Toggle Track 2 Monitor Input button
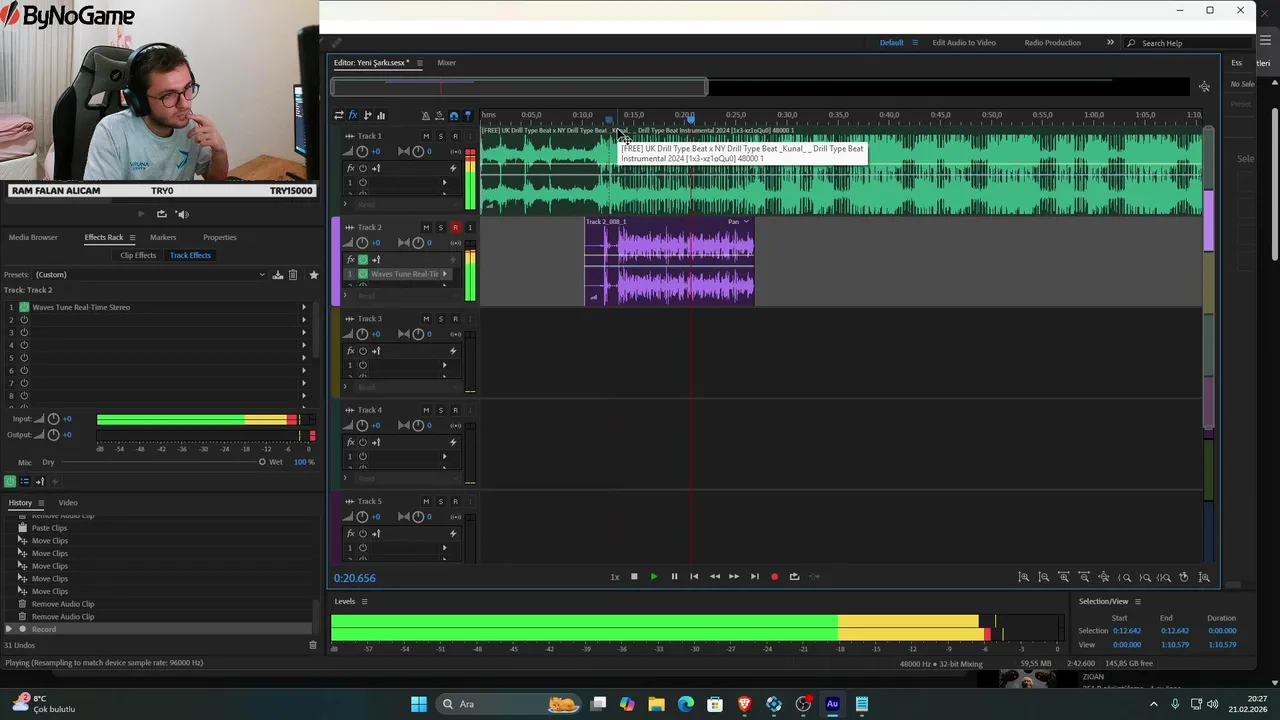 [x=470, y=227]
